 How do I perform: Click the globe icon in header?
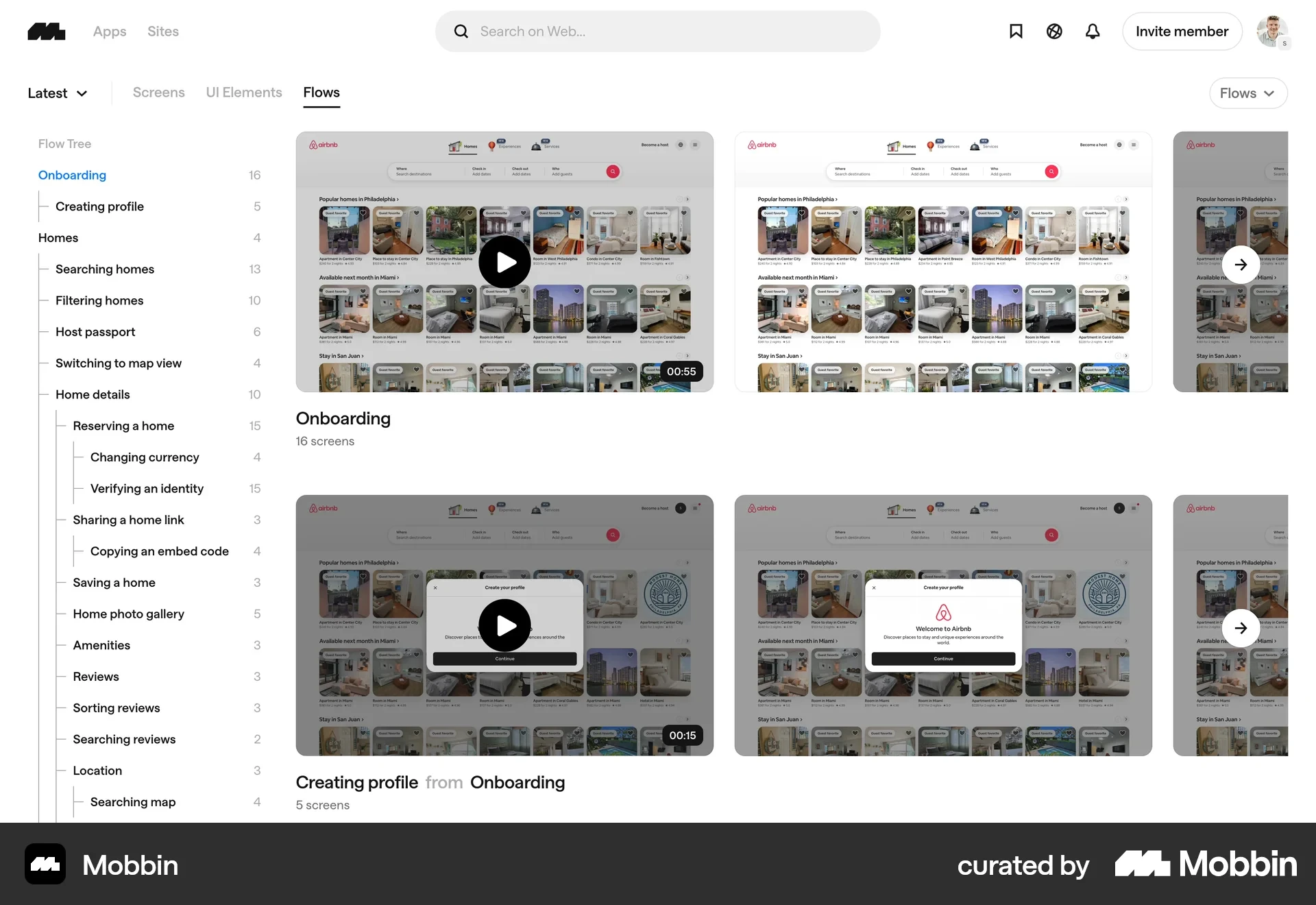1054,32
